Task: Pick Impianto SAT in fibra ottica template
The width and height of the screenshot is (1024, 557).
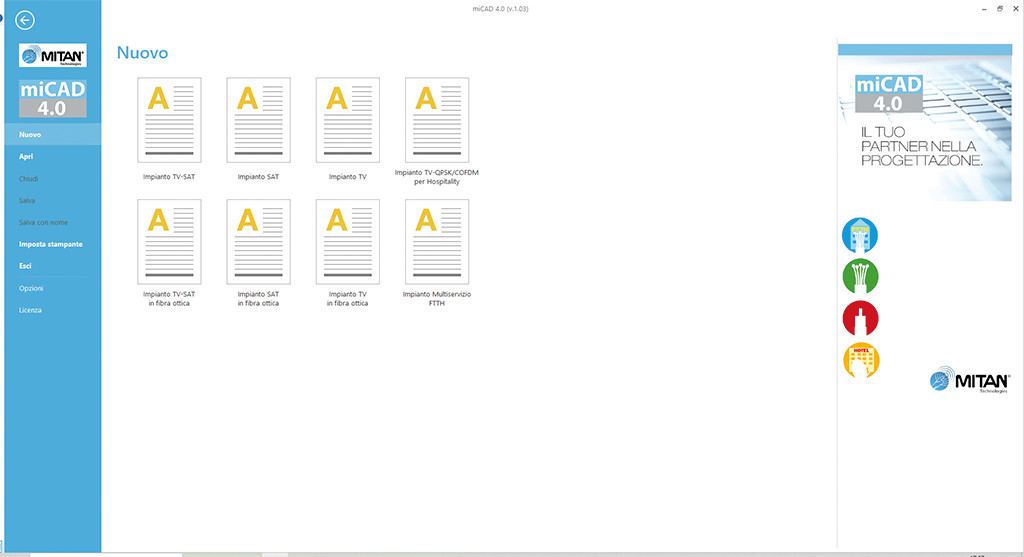Action: [259, 242]
